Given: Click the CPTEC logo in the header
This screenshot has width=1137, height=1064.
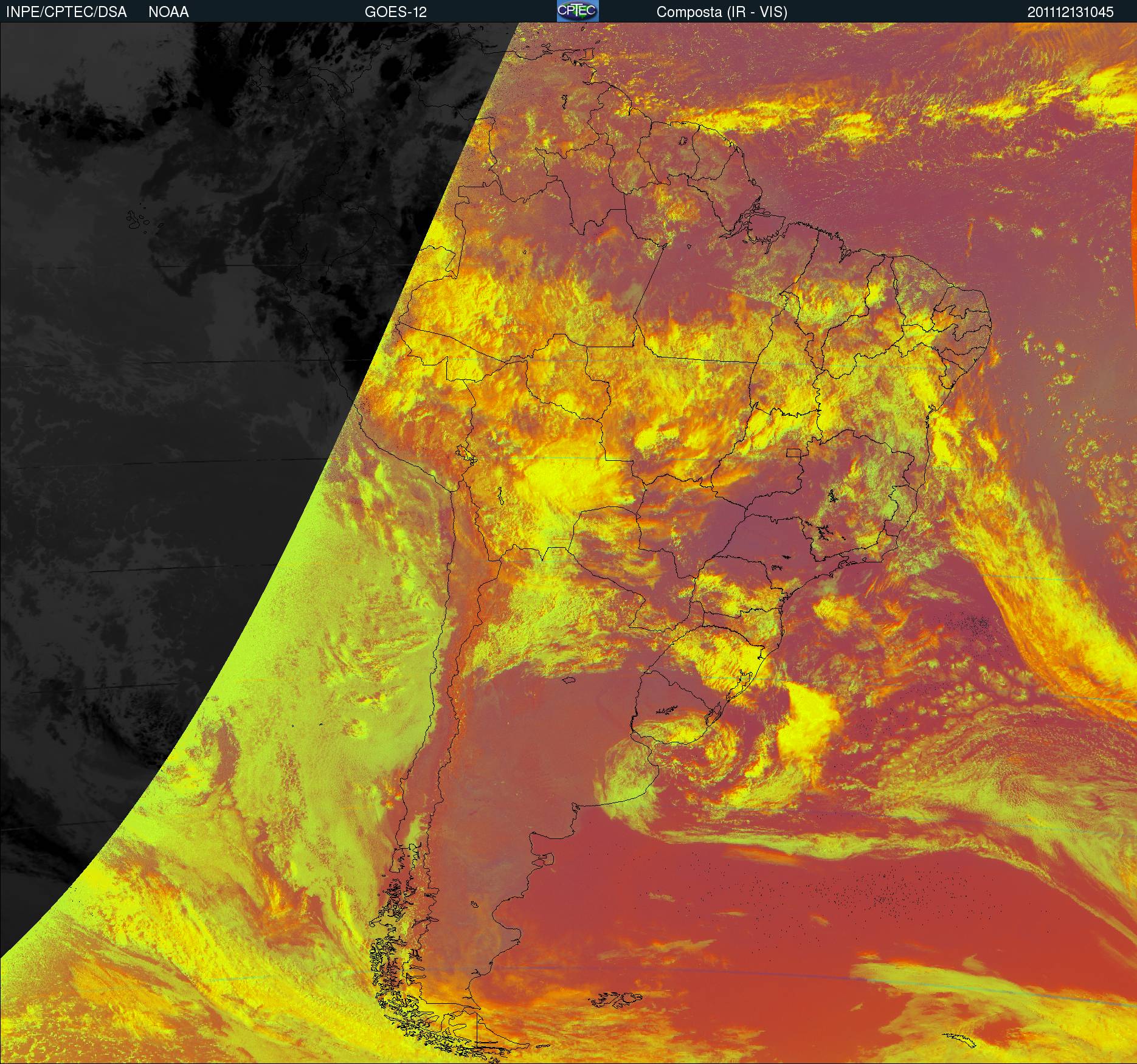Looking at the screenshot, I should [578, 11].
